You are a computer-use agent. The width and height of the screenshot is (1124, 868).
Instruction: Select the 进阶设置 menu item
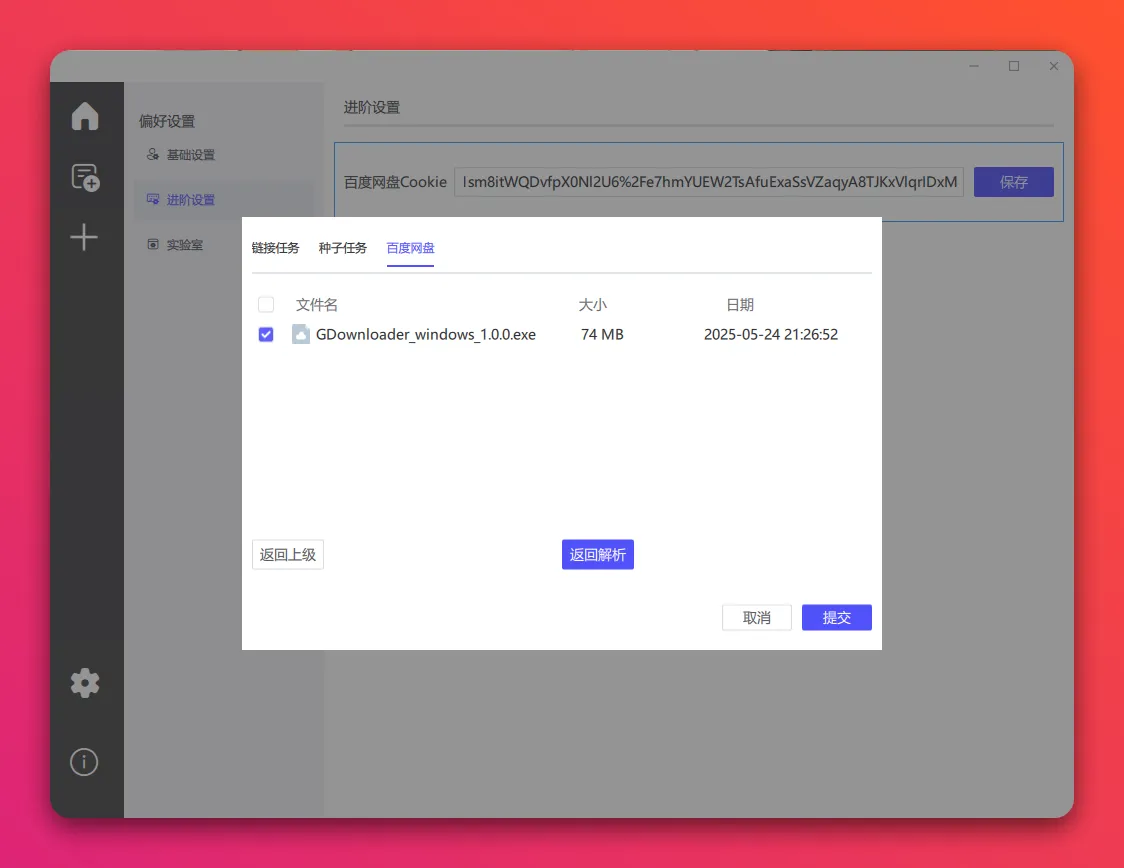click(190, 200)
